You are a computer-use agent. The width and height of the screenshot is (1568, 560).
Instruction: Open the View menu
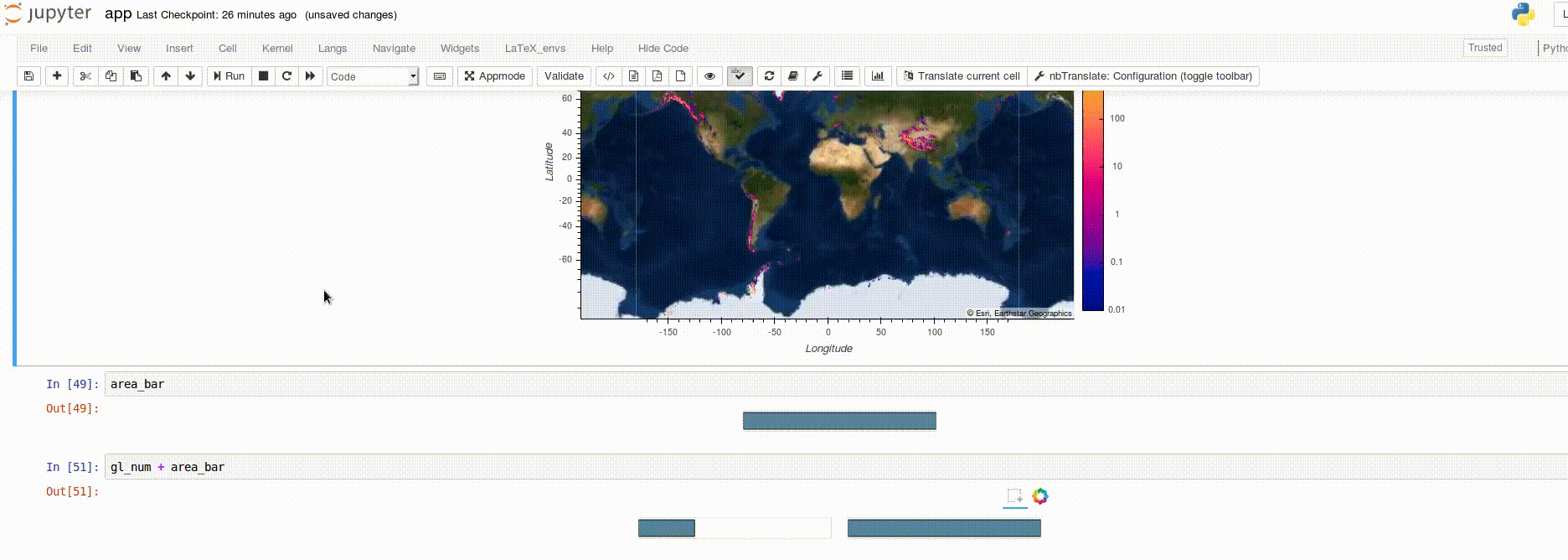tap(129, 49)
